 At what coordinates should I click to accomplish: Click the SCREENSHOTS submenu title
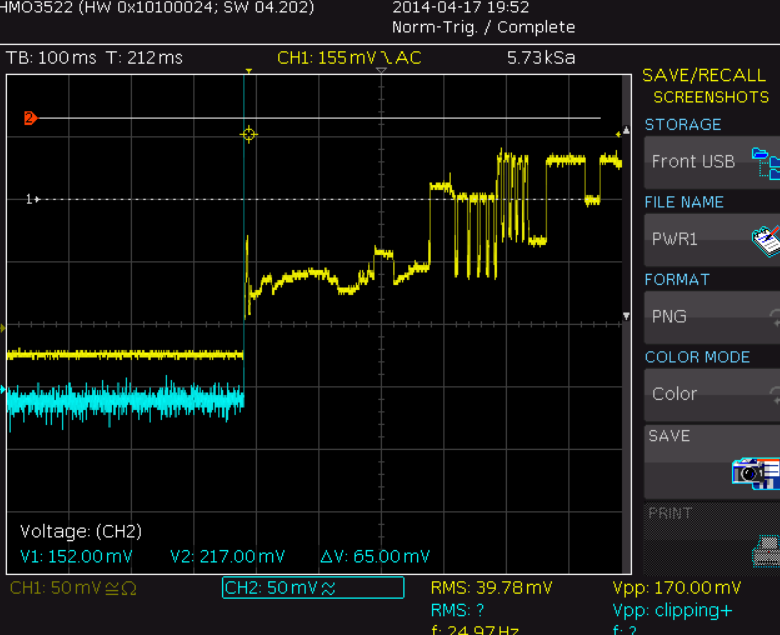(711, 97)
